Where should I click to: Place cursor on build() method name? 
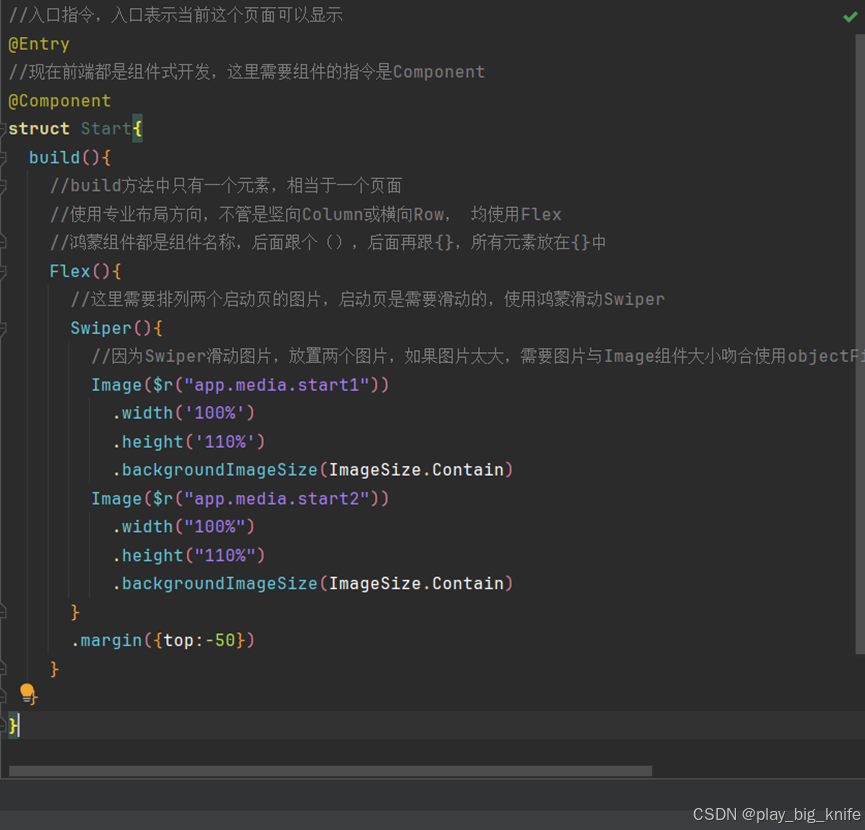(54, 158)
